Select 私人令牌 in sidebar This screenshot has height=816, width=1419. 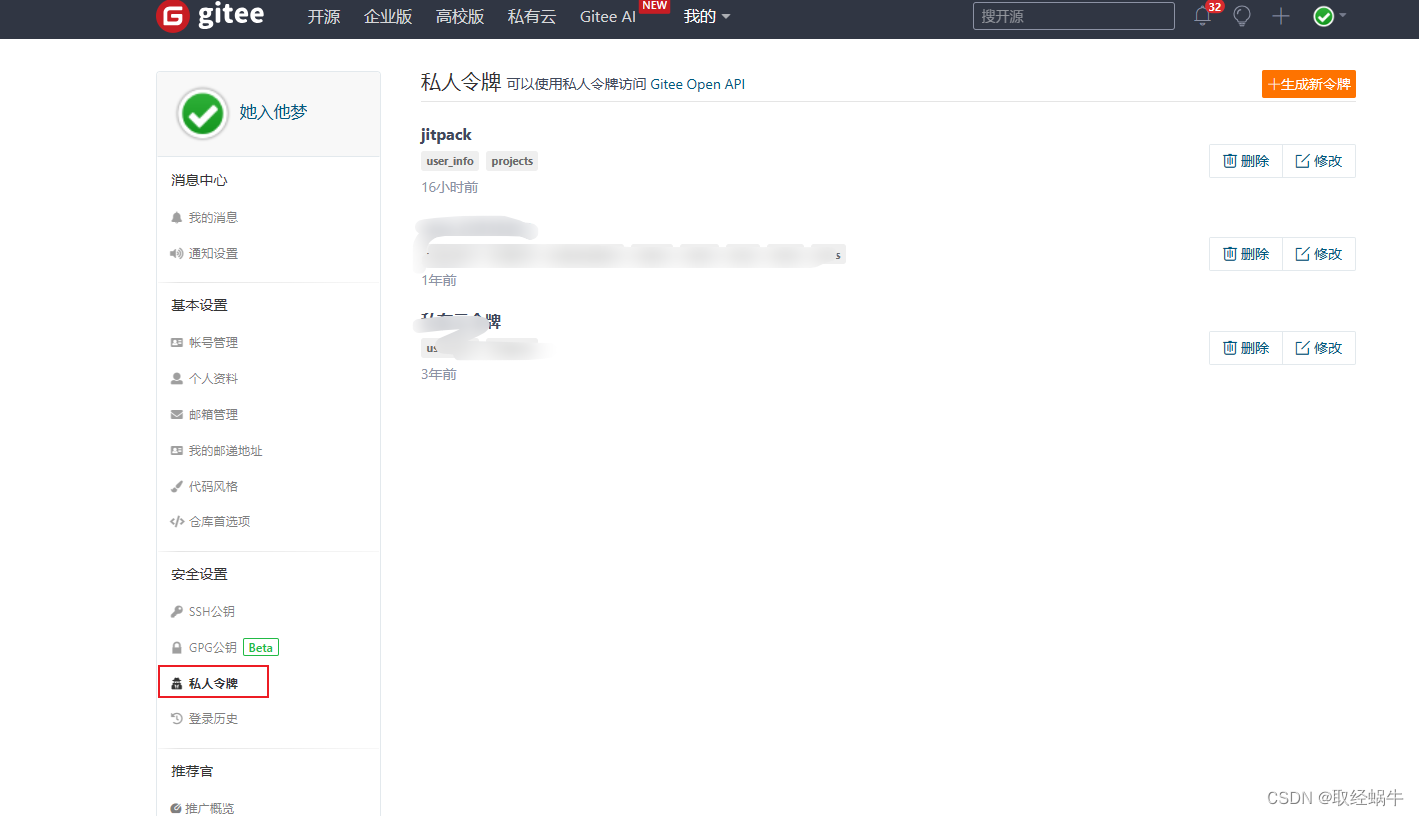click(213, 683)
